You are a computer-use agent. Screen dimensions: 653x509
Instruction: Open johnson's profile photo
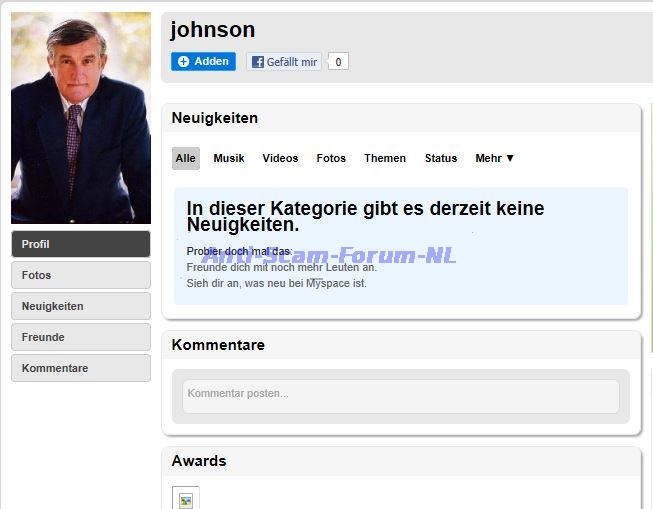point(81,118)
